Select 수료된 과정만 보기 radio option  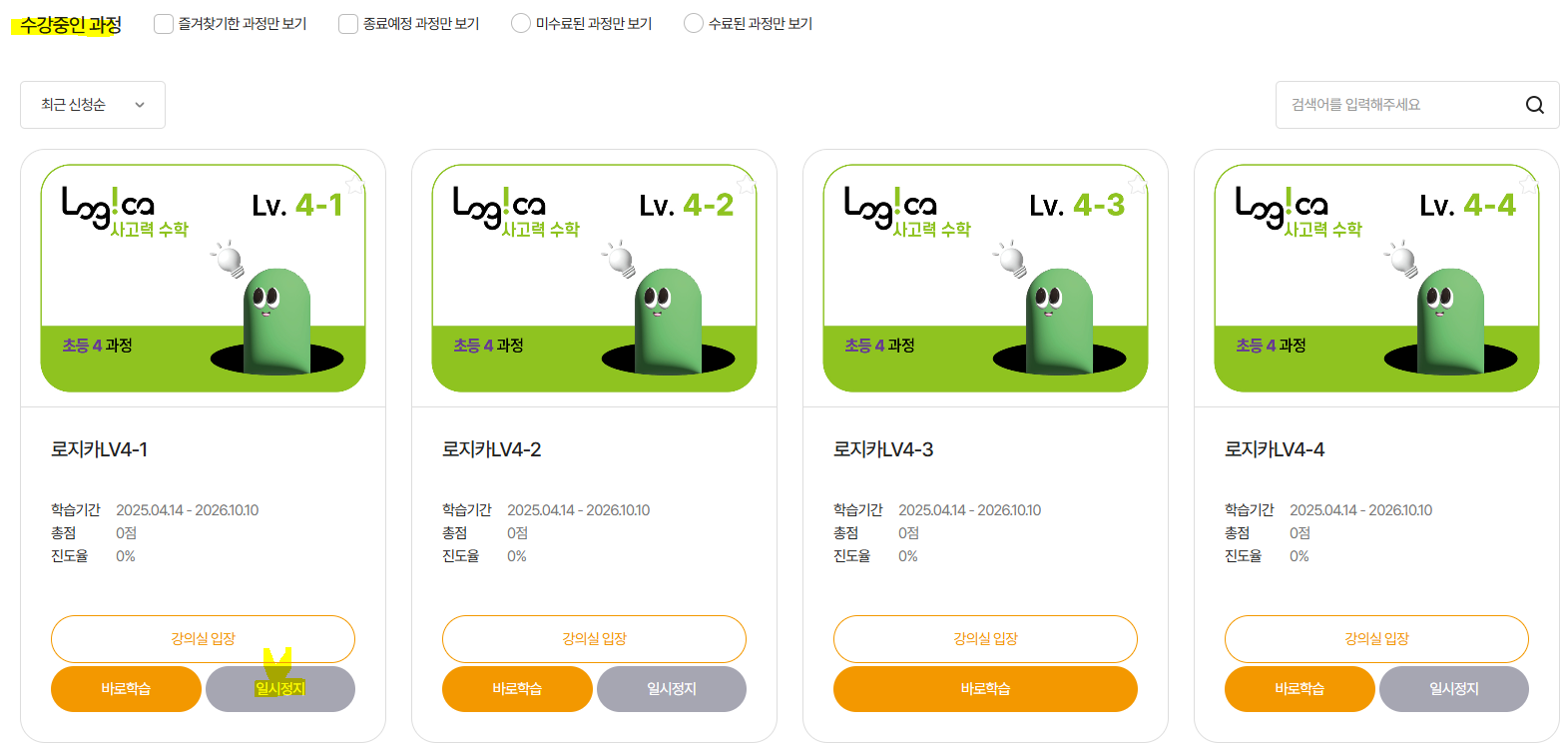(x=694, y=23)
